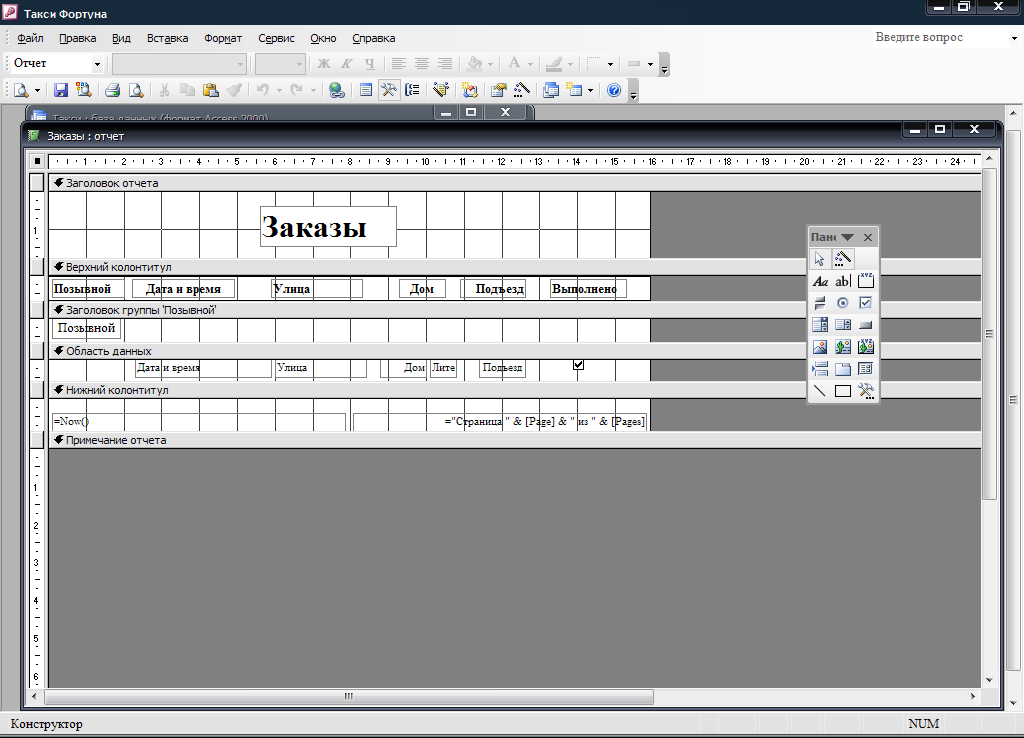Open the toolbox panel options triangle

coord(847,237)
